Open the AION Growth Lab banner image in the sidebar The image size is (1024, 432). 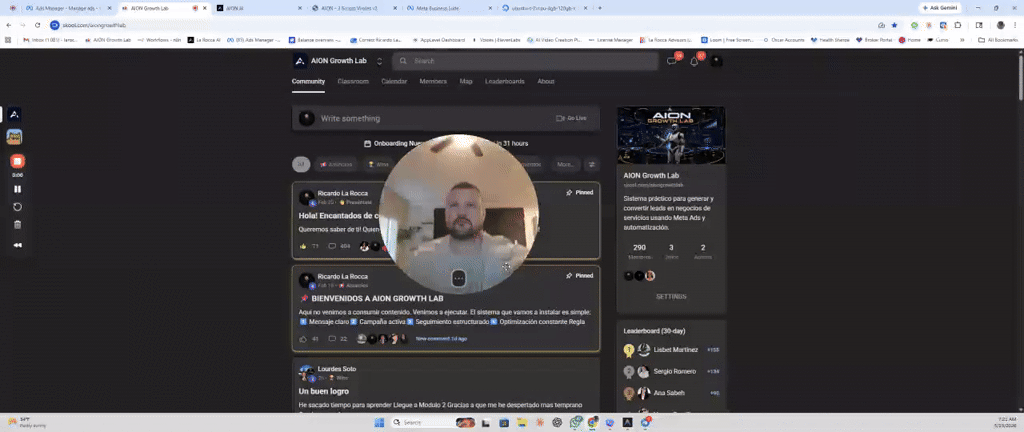point(671,135)
